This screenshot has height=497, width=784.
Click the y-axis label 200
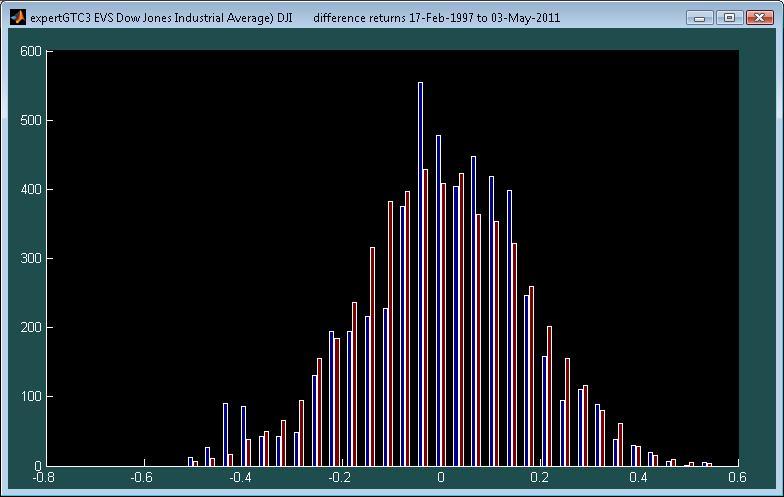[31, 328]
